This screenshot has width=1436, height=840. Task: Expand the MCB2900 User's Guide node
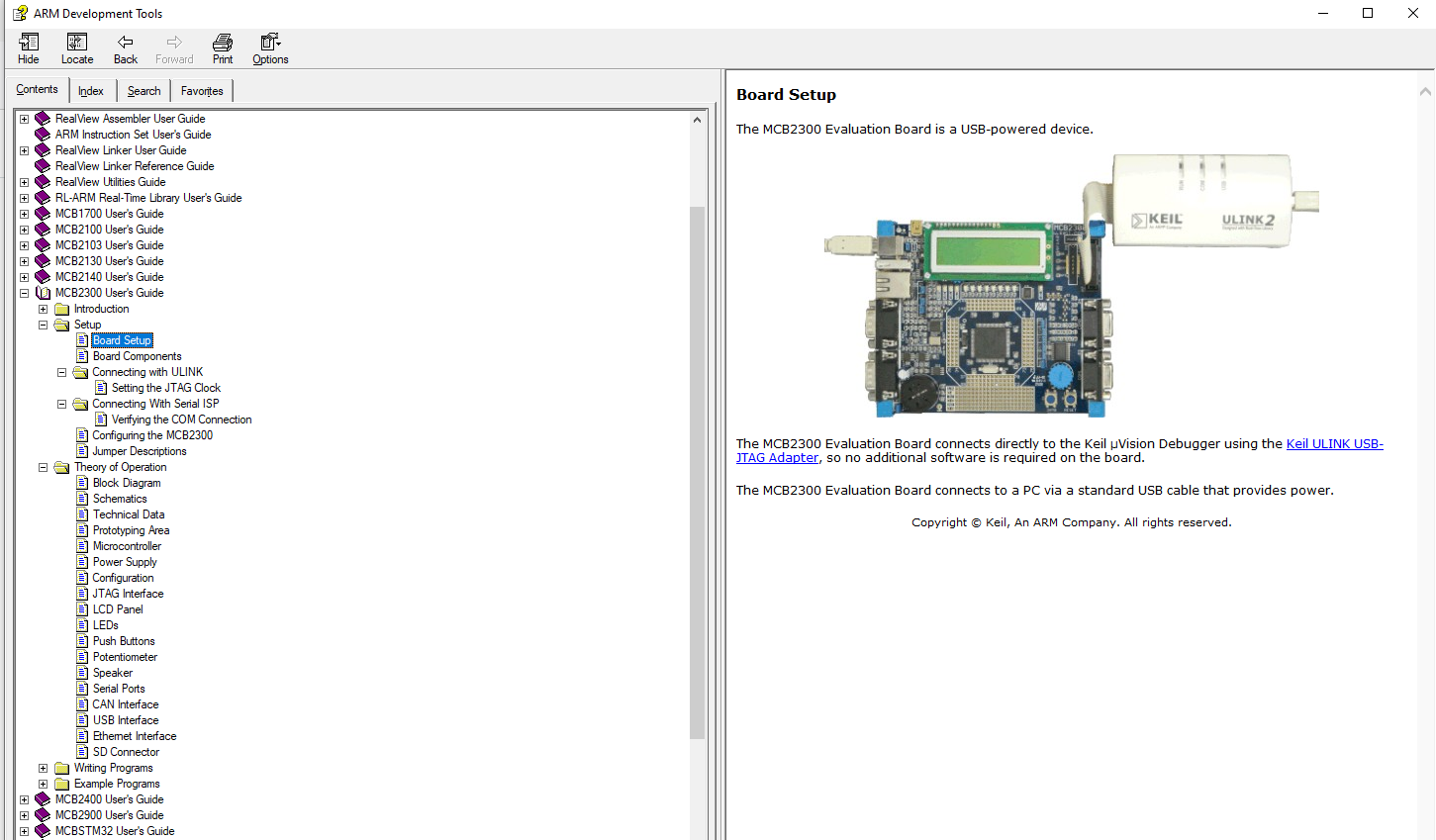[25, 815]
